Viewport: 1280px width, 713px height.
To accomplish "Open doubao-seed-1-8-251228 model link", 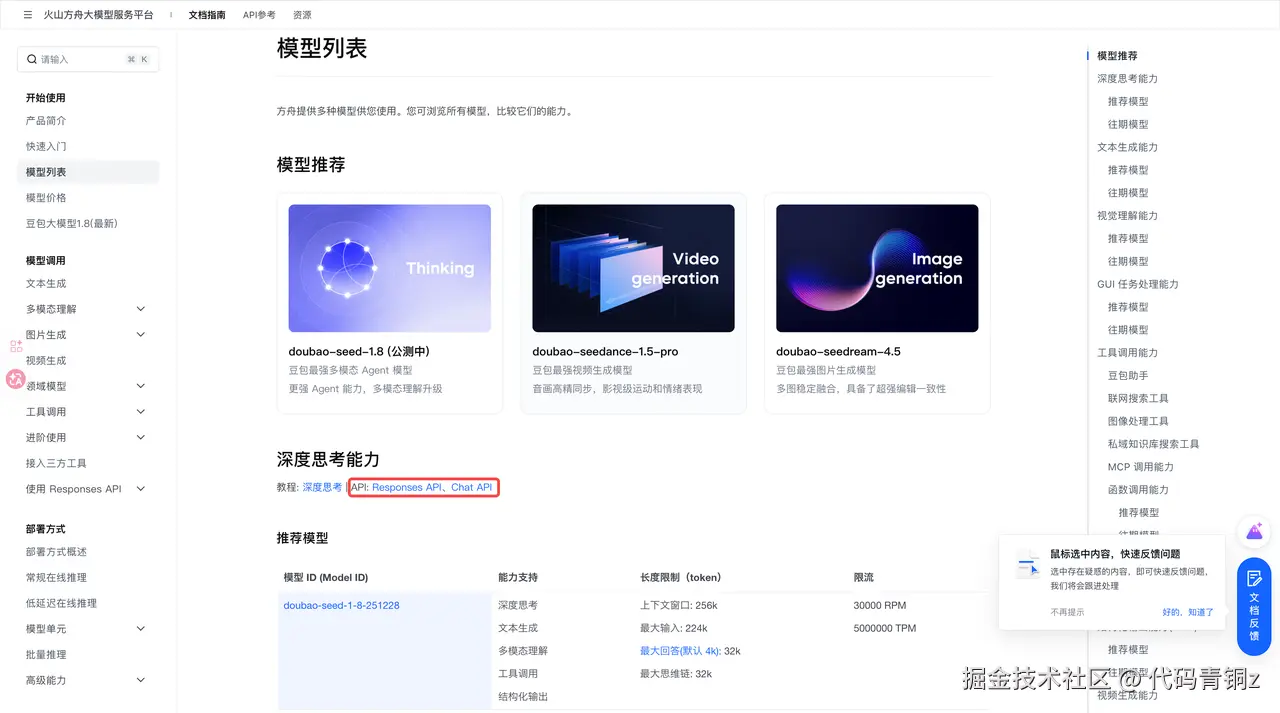I will coord(342,605).
